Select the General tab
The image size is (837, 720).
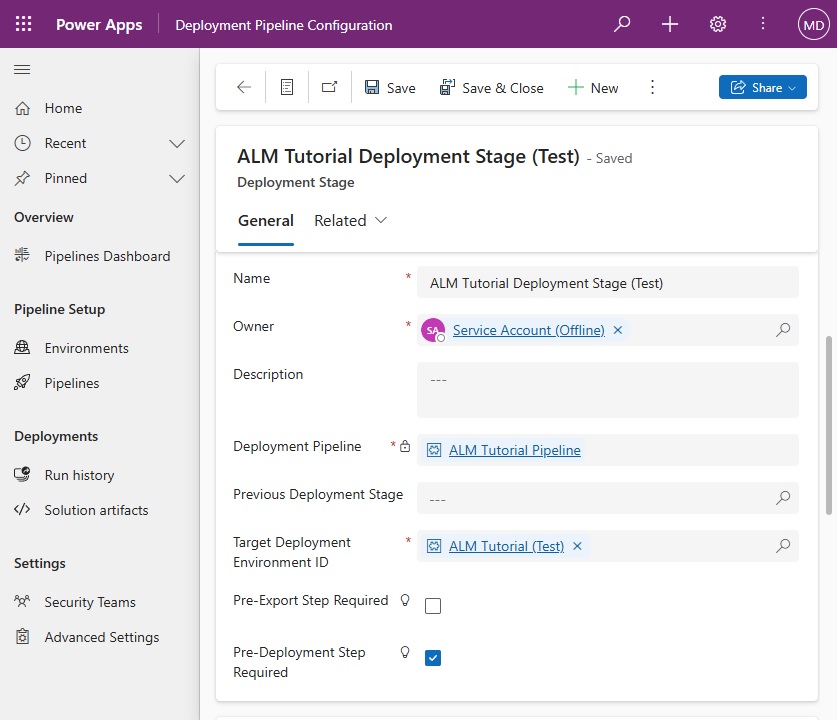coord(266,220)
